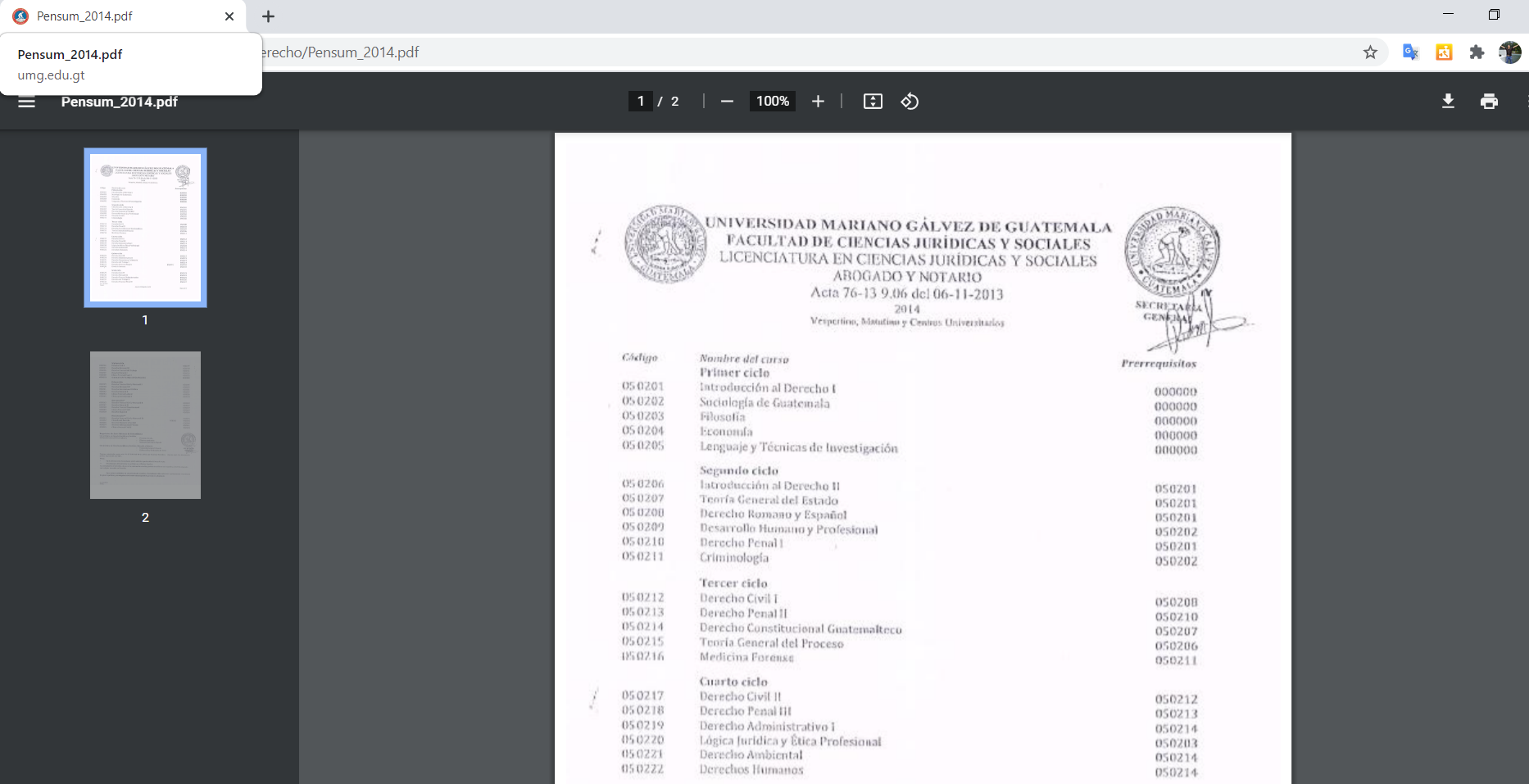Close the Pensum_2014.pdf tab

click(x=229, y=16)
